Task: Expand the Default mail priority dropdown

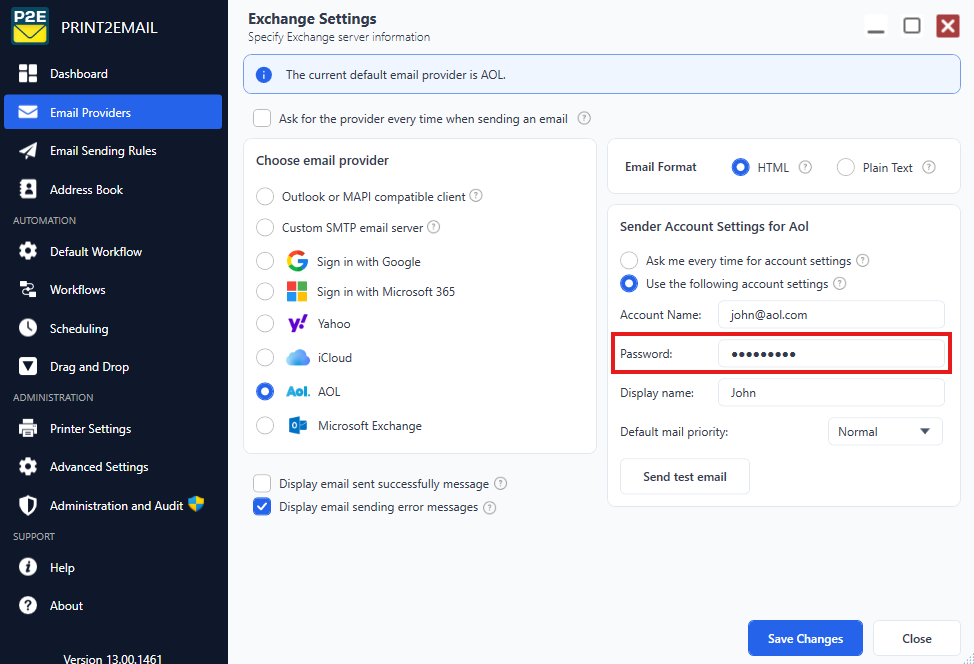Action: (885, 431)
